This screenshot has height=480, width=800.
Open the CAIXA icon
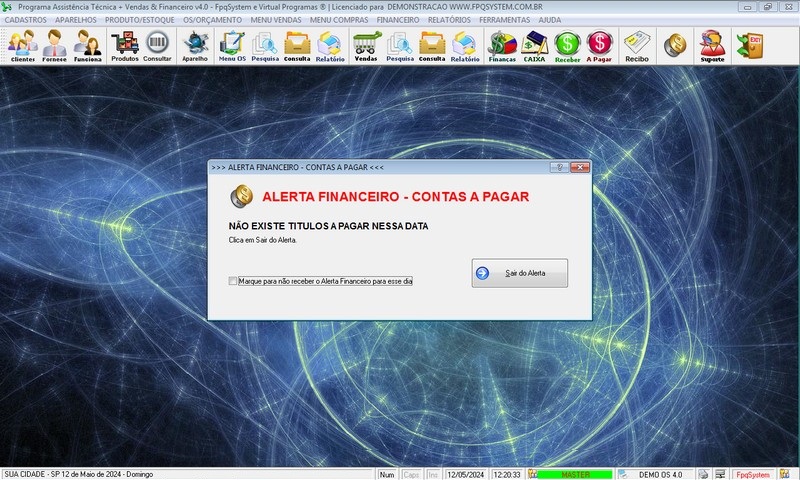coord(534,45)
